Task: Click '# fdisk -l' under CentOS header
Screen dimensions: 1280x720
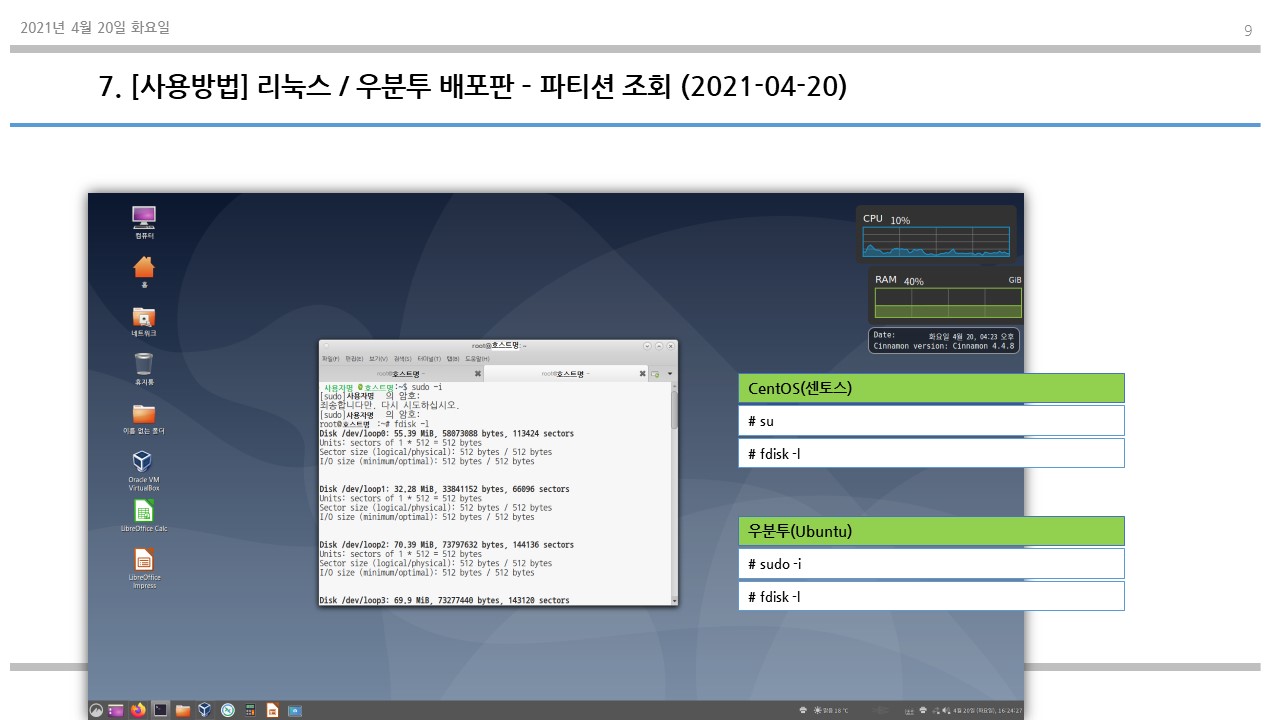Action: pos(931,453)
